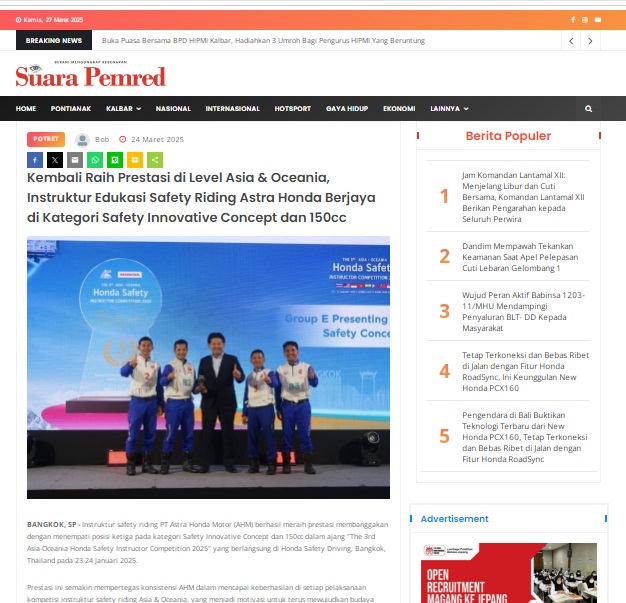Go to HOME in navigation bar
Viewport: 626px width, 603px height.
[x=26, y=109]
